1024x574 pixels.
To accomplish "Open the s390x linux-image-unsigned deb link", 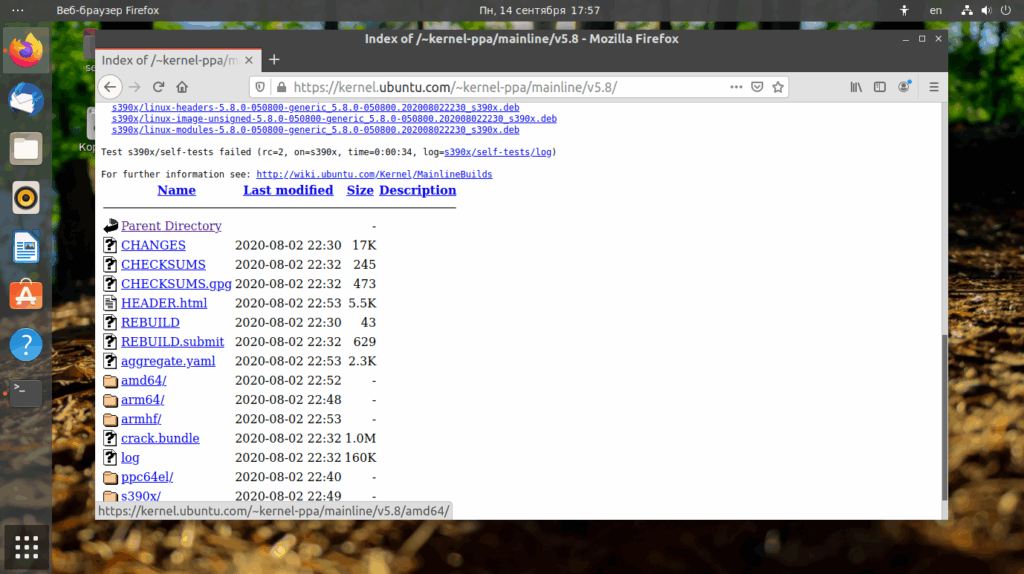I will [334, 119].
